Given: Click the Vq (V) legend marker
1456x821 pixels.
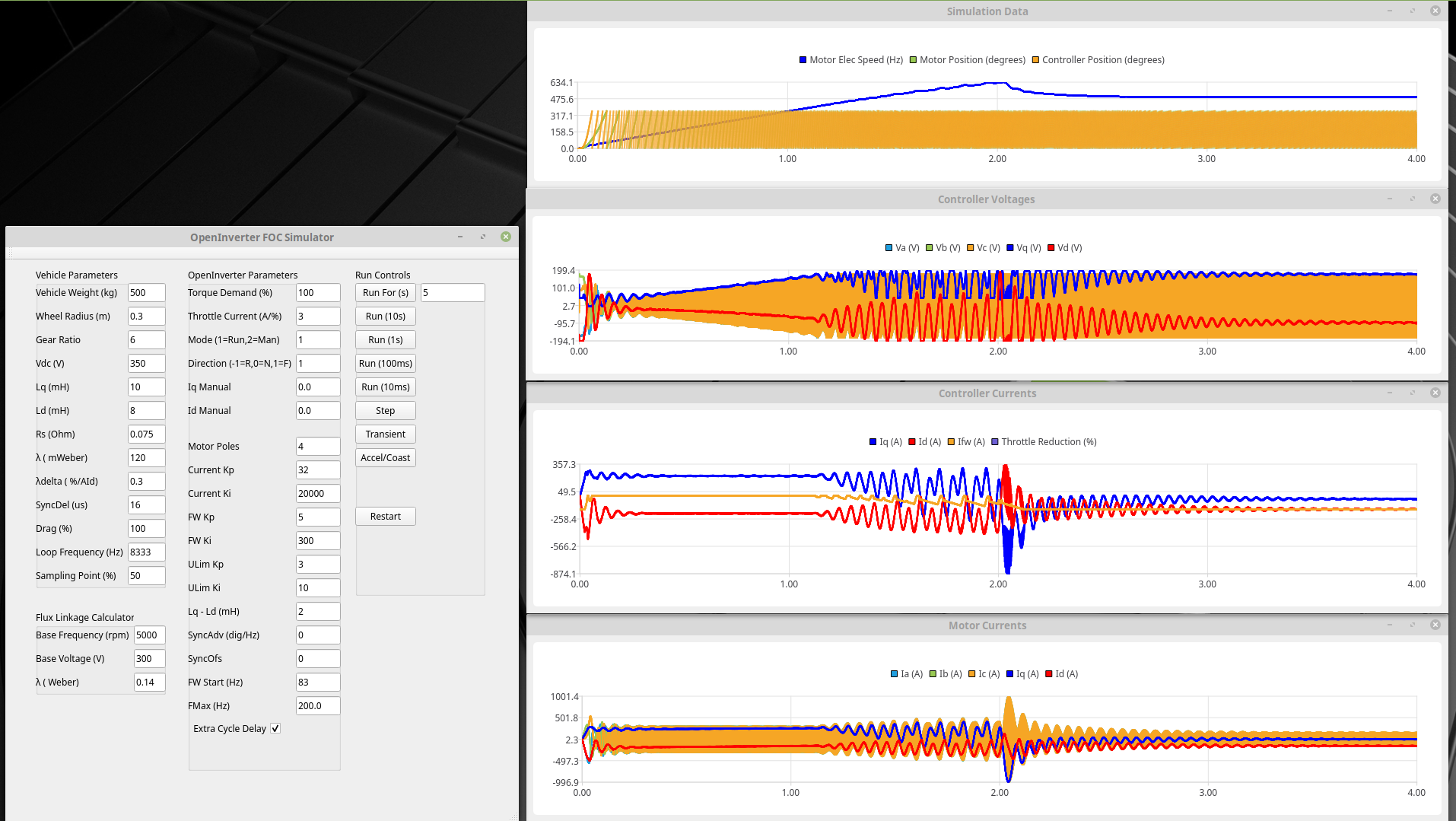Looking at the screenshot, I should coord(1010,248).
